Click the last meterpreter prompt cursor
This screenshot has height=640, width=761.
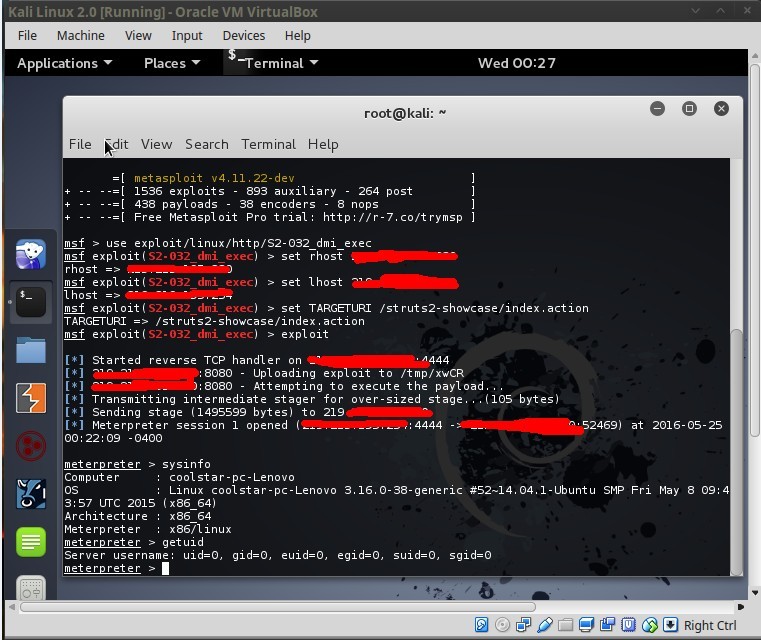click(x=165, y=568)
